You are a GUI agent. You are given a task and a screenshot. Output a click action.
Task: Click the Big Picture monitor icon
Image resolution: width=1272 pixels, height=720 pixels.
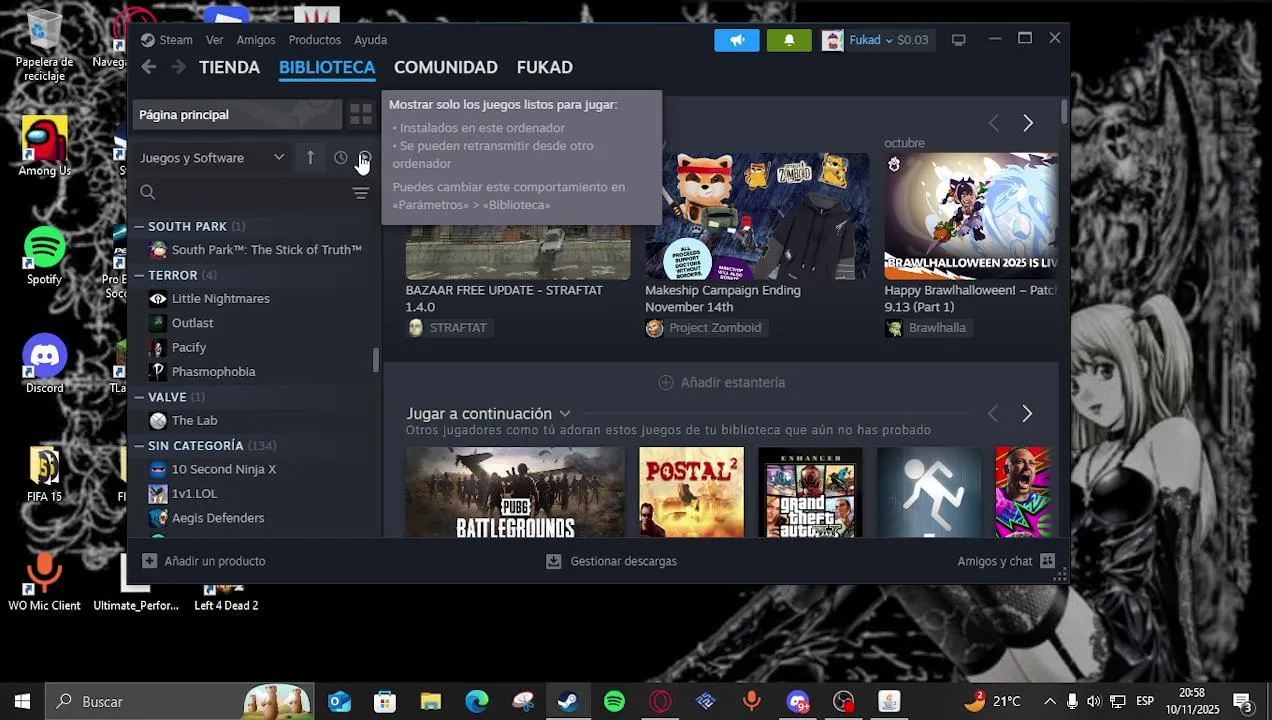pyautogui.click(x=958, y=40)
